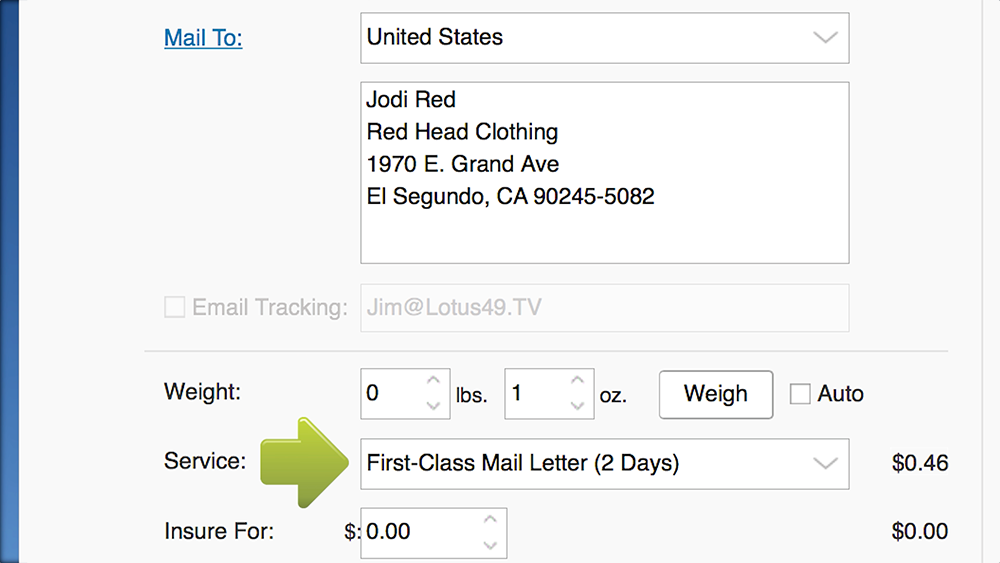The image size is (1000, 563).
Task: Select the Email Tracking address field
Action: [605, 307]
